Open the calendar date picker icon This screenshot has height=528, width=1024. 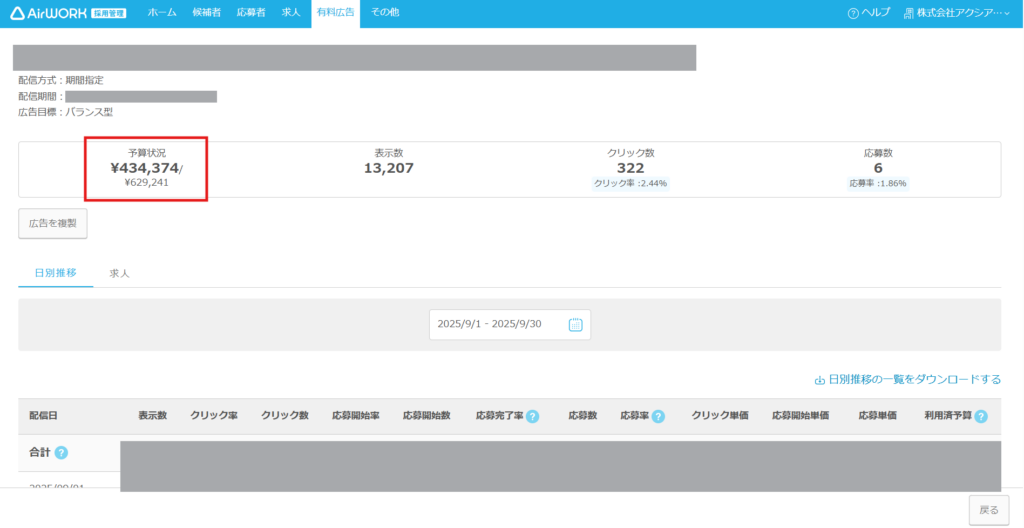[x=575, y=325]
